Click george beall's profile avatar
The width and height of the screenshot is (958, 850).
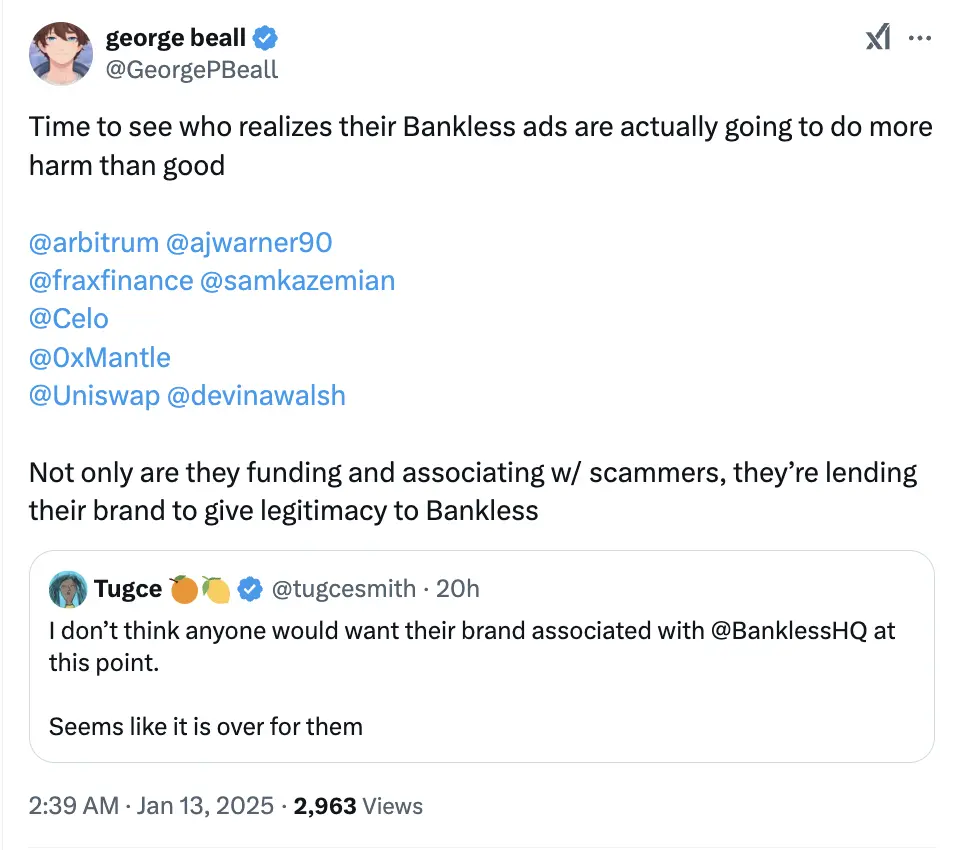point(62,52)
